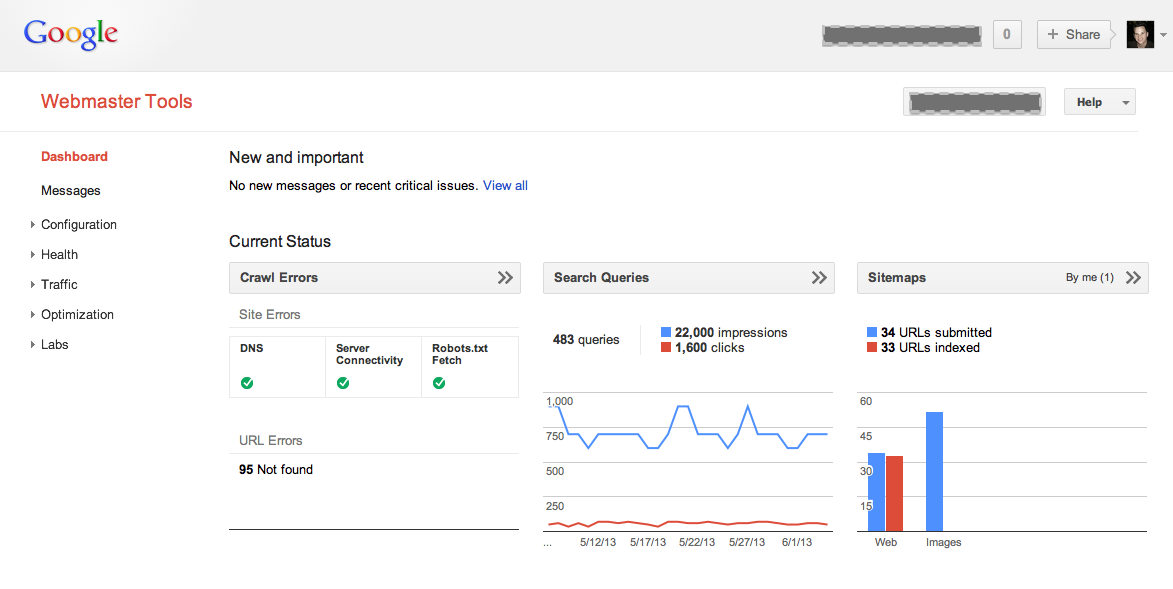Click the 95 Not found URL errors

pos(276,469)
